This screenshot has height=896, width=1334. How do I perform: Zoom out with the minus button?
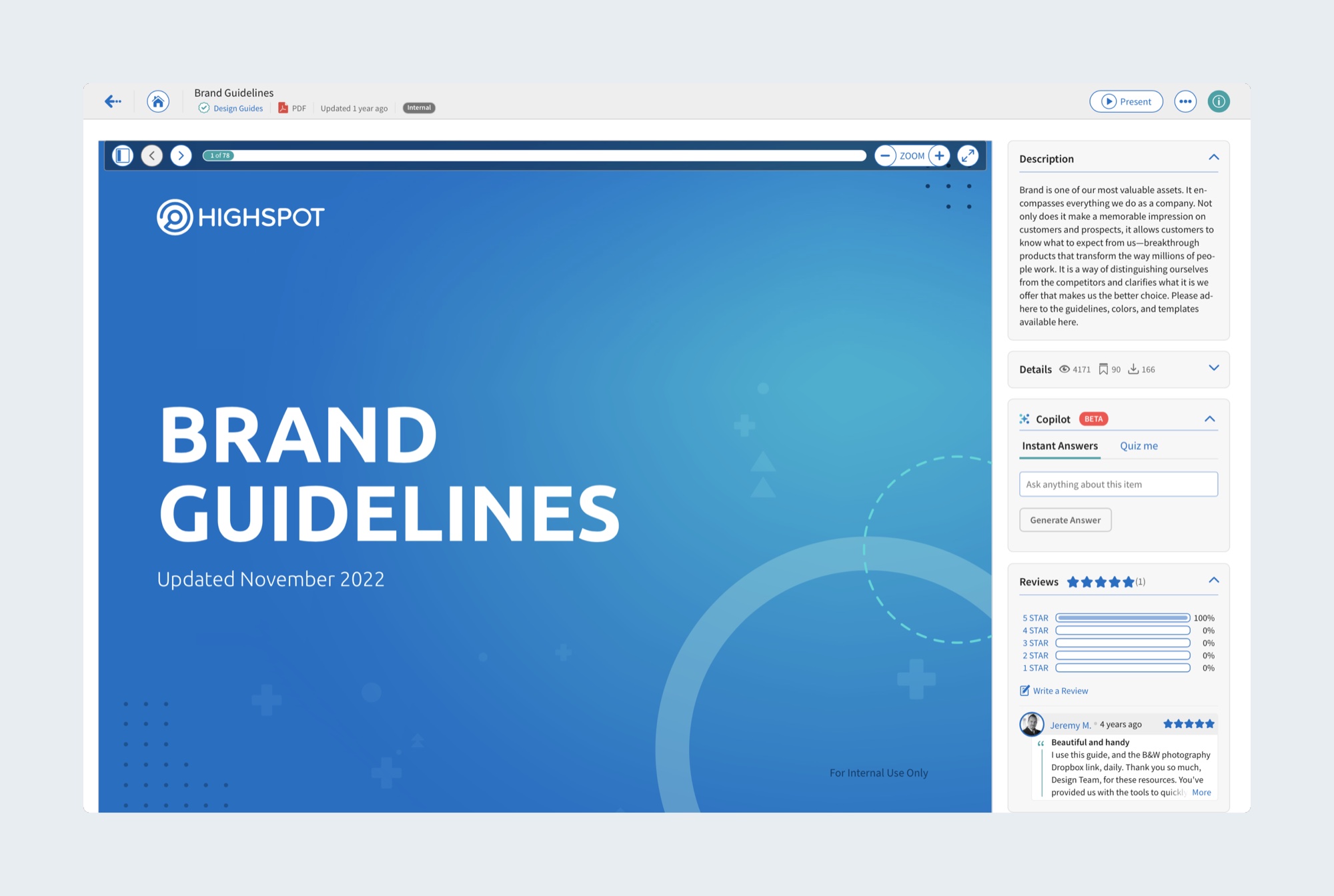point(885,155)
